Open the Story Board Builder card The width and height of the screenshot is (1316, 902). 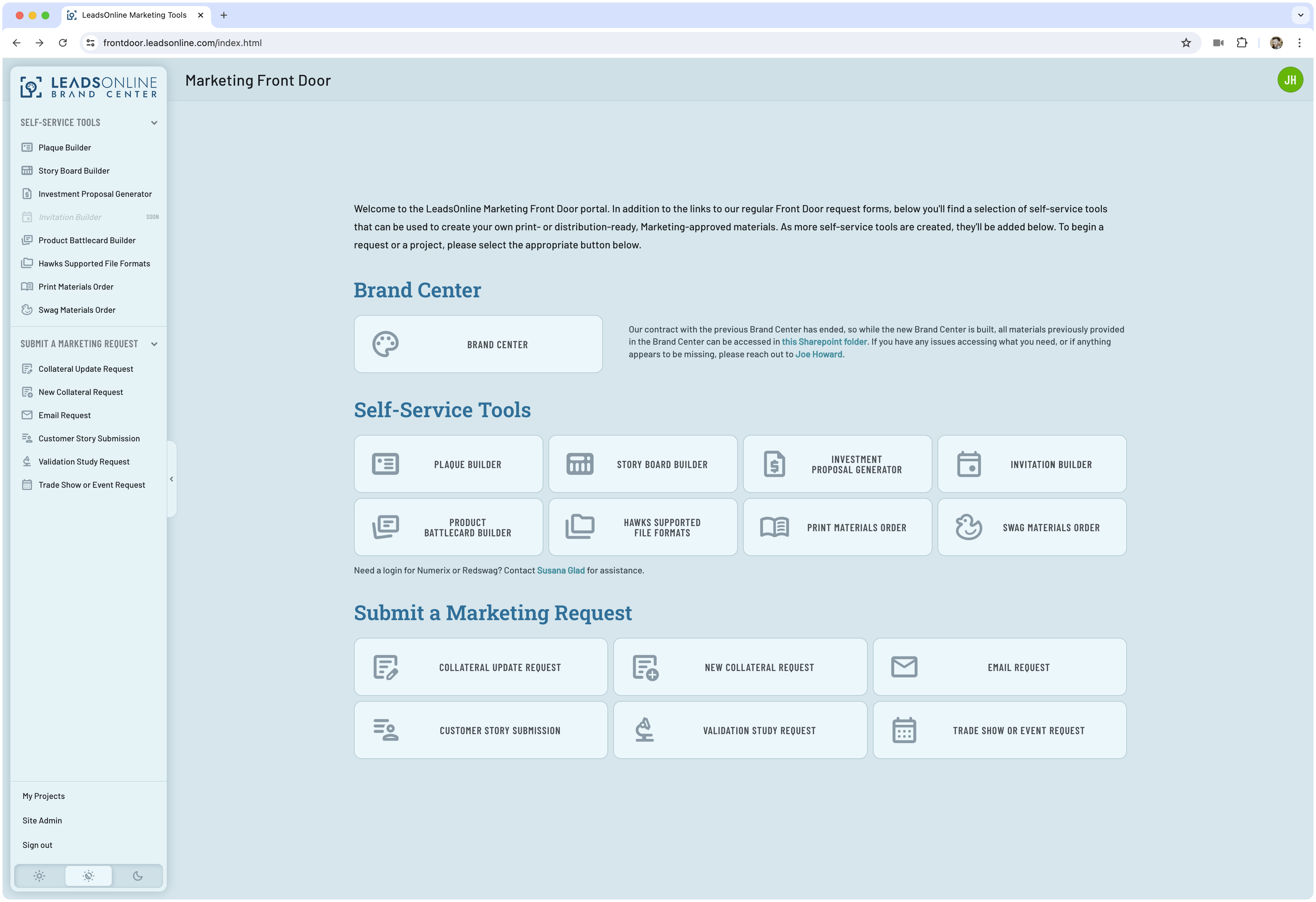pyautogui.click(x=643, y=464)
